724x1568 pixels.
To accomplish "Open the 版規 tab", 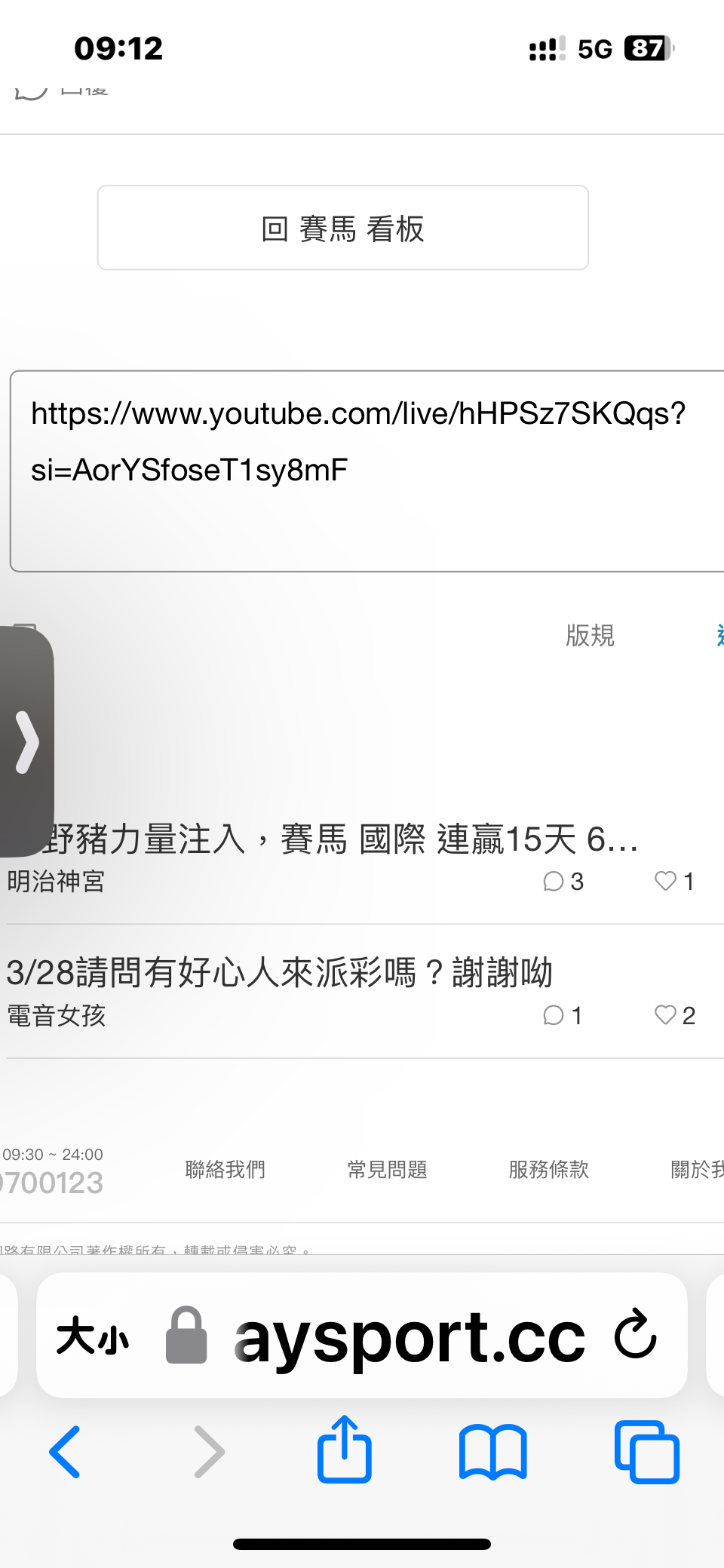I will point(591,636).
